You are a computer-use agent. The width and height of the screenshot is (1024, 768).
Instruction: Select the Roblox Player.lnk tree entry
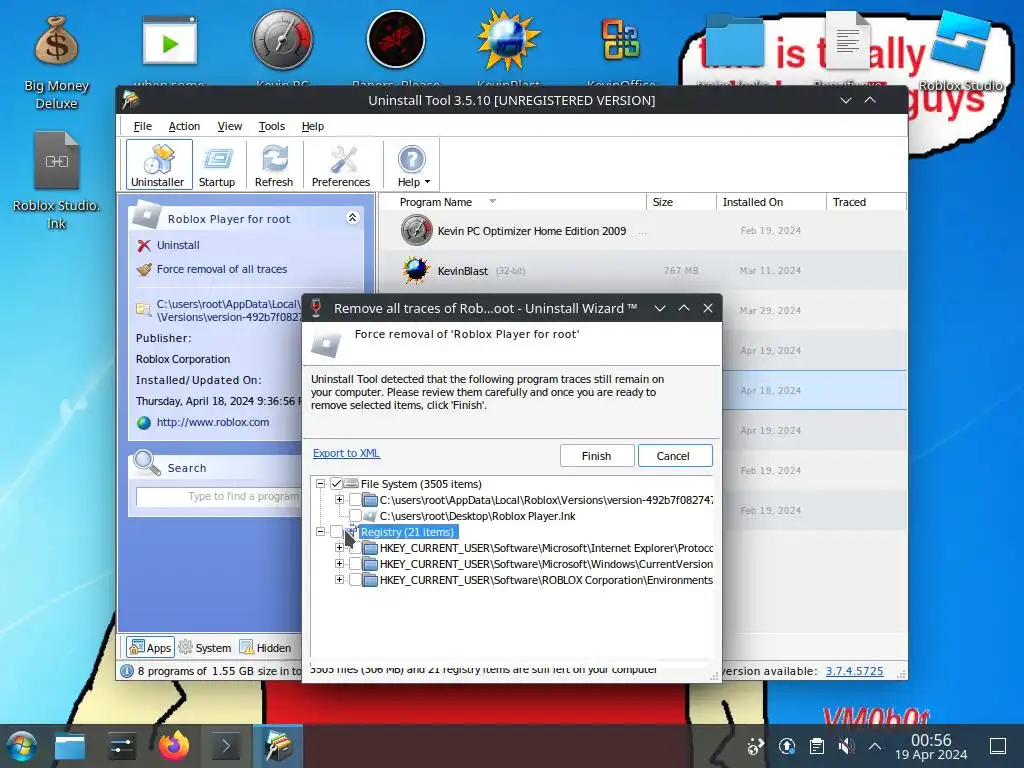tap(477, 516)
